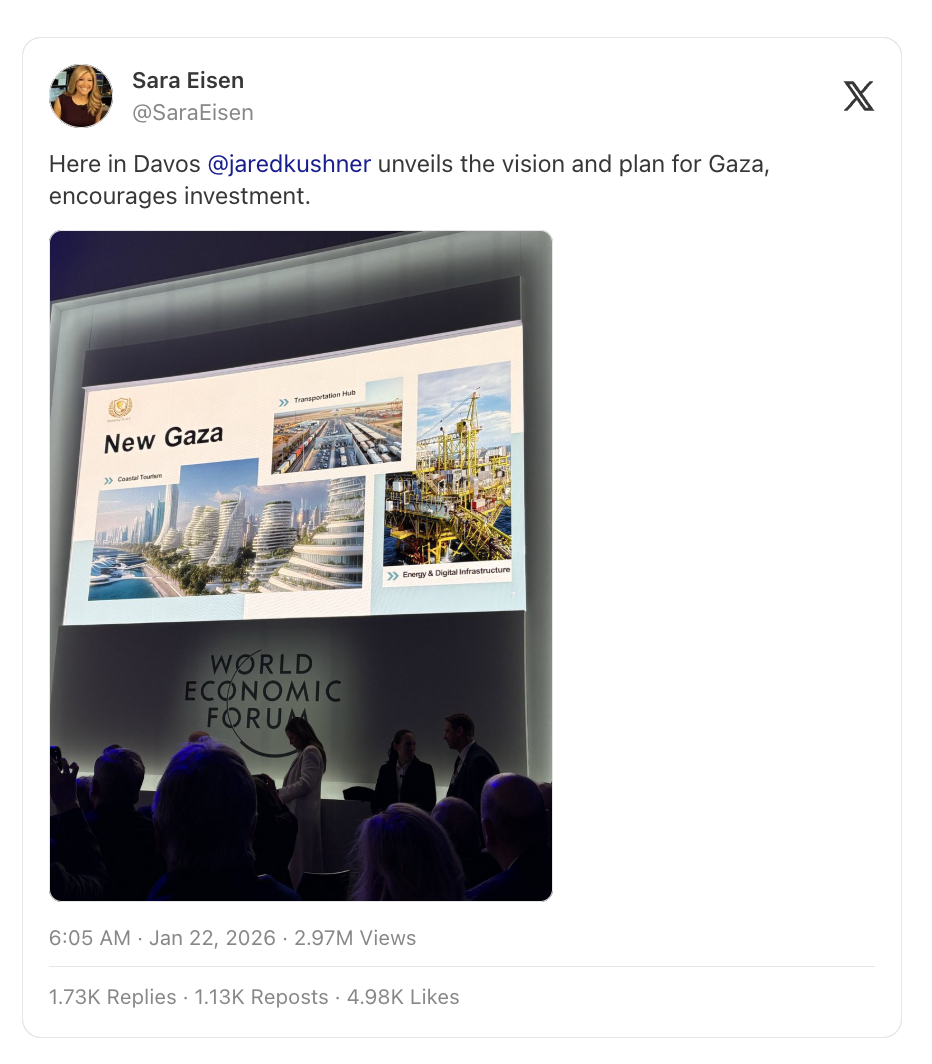Click the tweet text about Gaza plan
This screenshot has width=932, height=1064.
tap(409, 180)
